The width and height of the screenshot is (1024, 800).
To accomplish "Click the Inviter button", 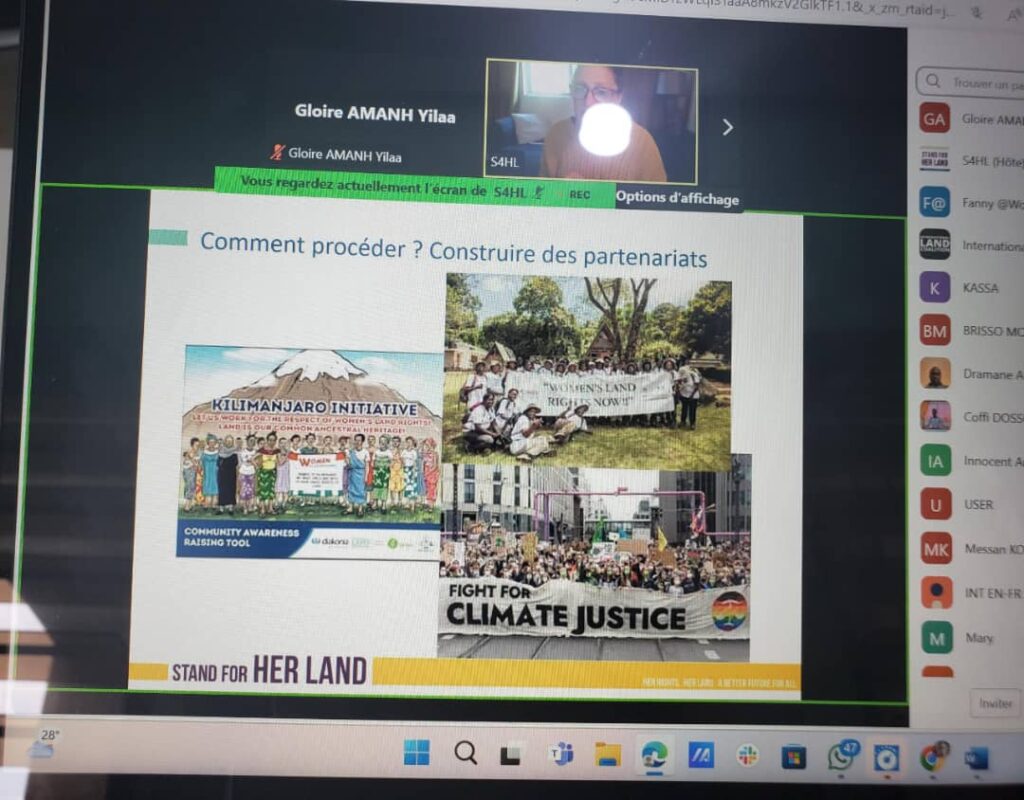I will [995, 703].
